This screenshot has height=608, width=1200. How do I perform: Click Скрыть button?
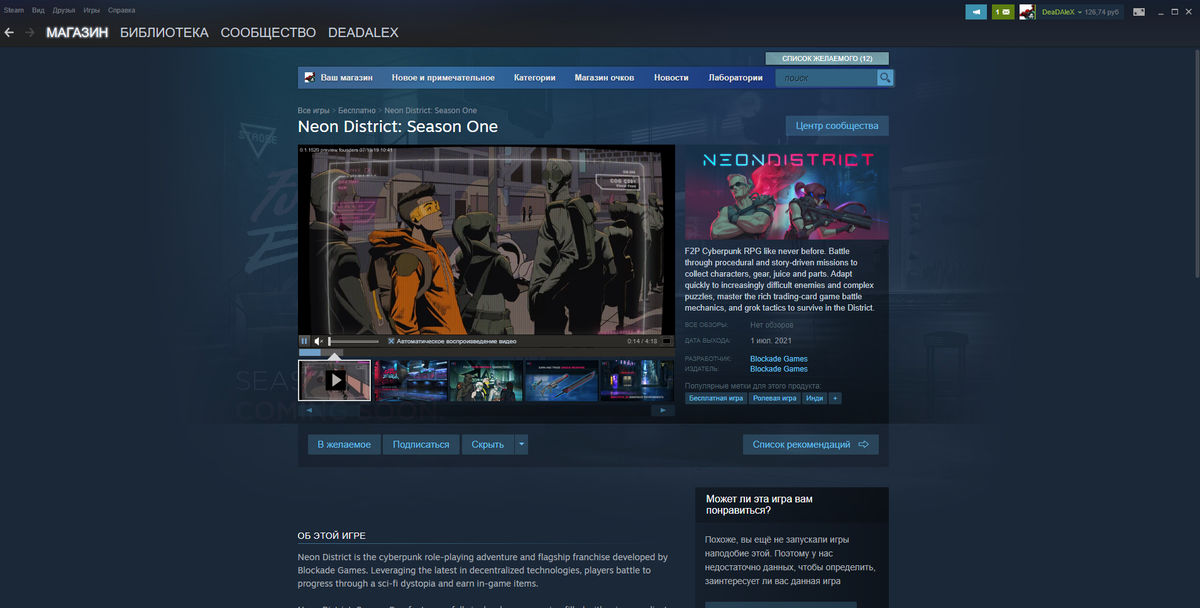[488, 444]
